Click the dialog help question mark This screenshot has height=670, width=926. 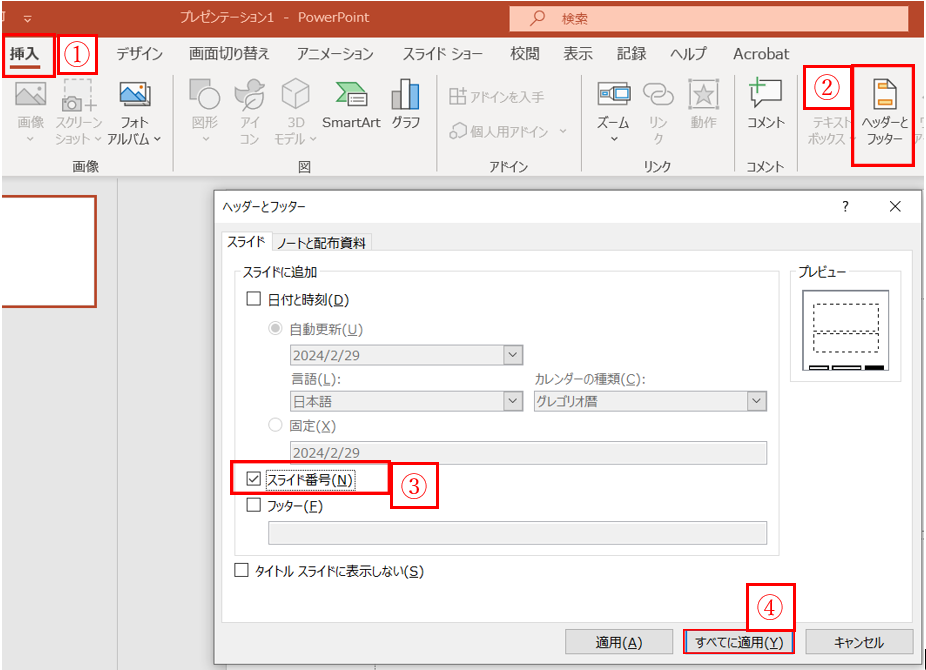click(x=845, y=206)
